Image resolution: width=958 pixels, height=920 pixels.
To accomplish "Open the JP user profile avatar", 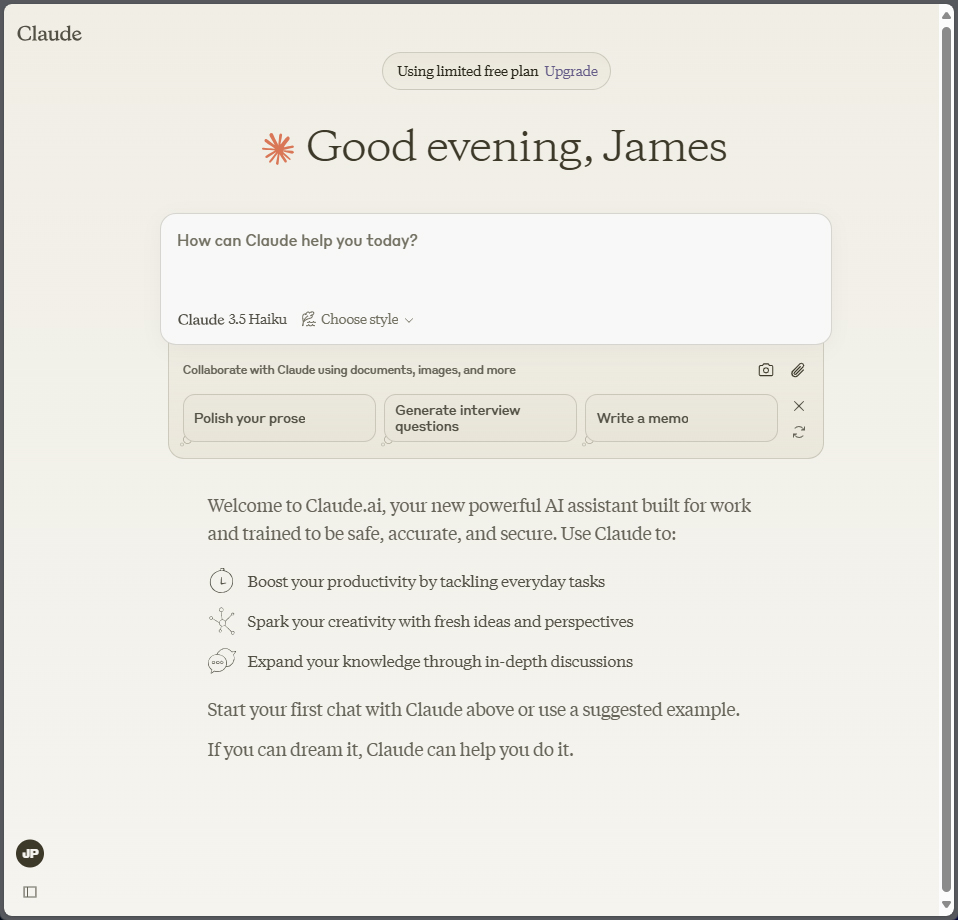I will tap(30, 853).
